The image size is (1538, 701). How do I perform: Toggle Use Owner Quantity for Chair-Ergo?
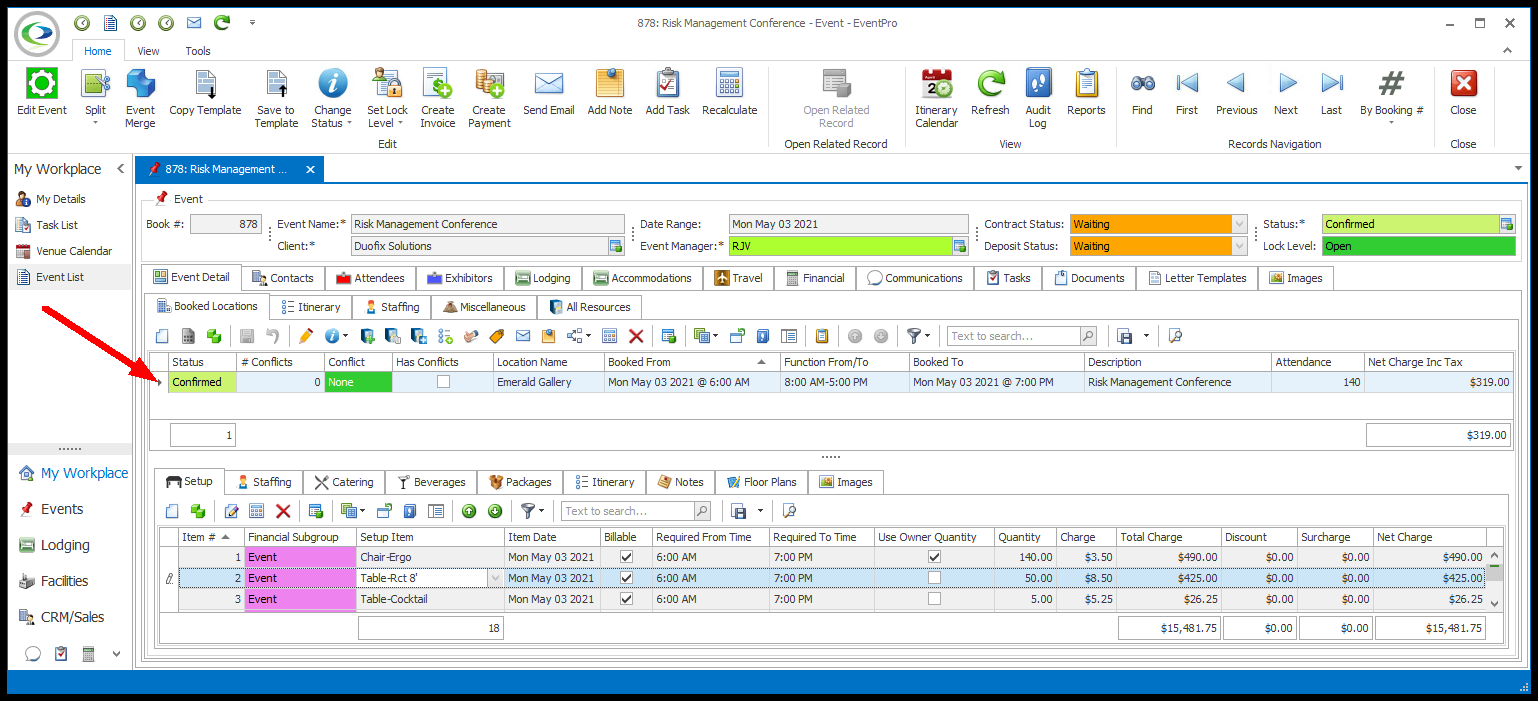click(x=934, y=557)
